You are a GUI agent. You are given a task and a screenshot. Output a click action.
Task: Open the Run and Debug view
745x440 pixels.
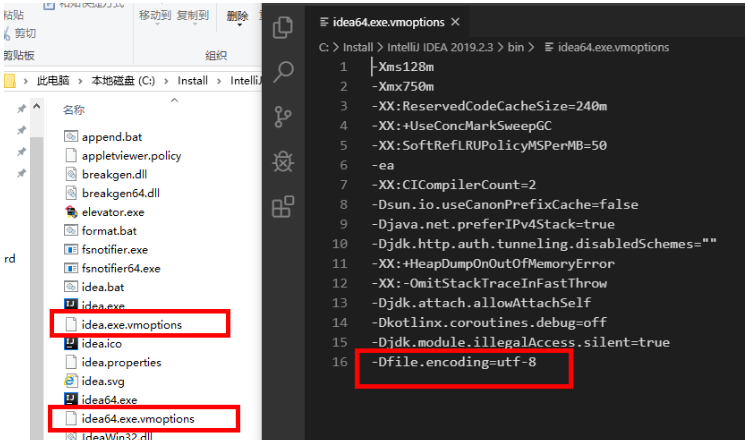283,162
